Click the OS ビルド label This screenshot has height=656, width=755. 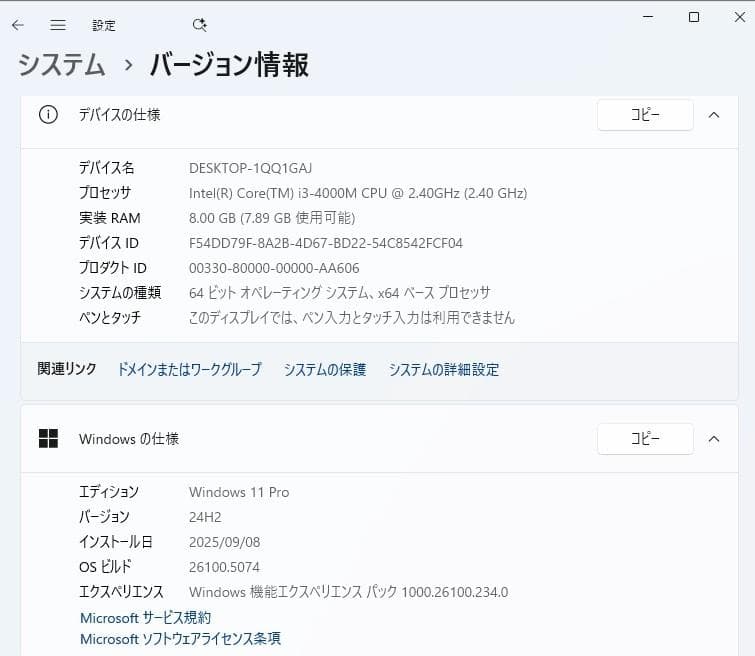(x=105, y=567)
